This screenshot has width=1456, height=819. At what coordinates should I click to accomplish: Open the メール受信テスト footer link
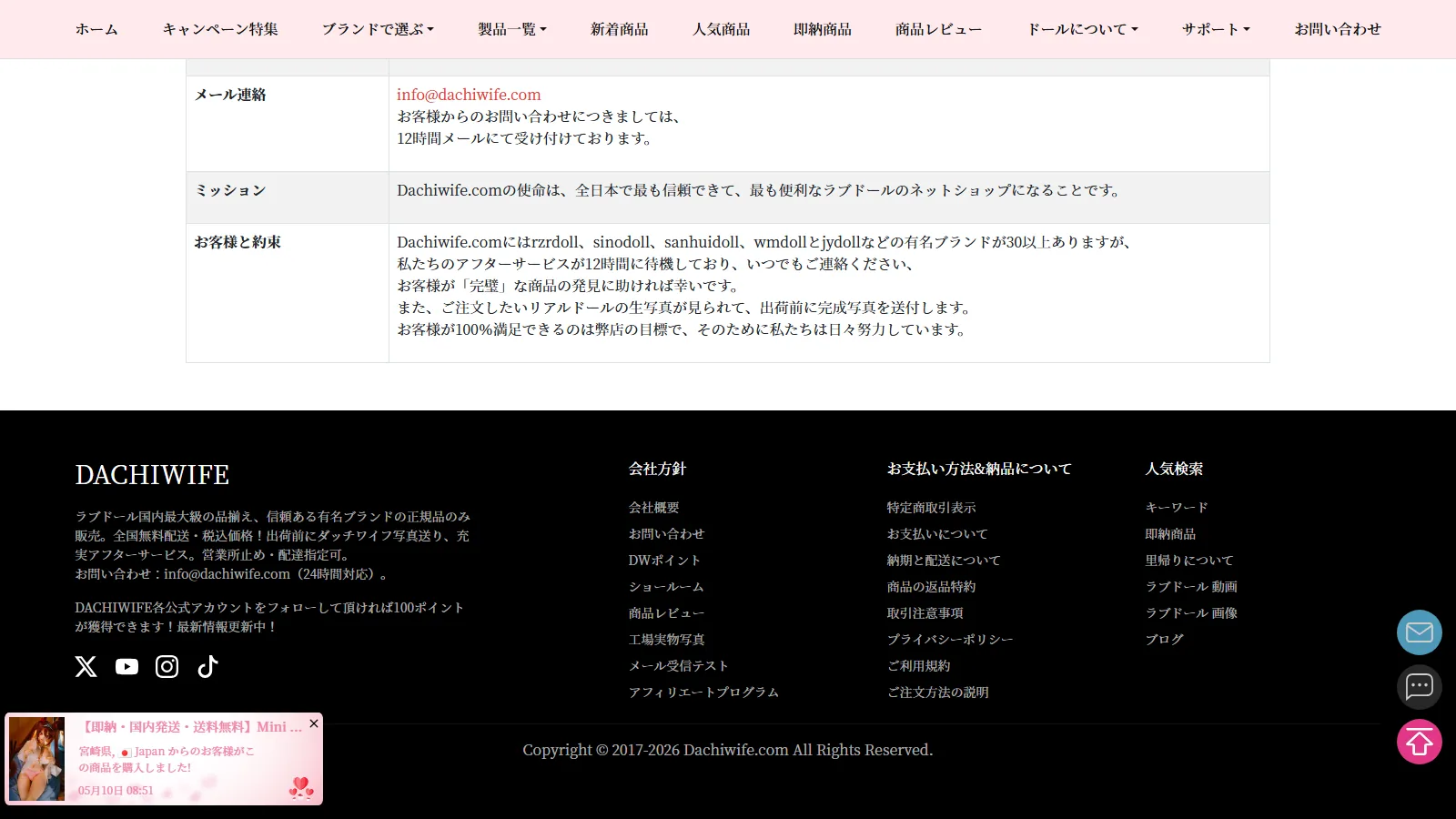[679, 666]
